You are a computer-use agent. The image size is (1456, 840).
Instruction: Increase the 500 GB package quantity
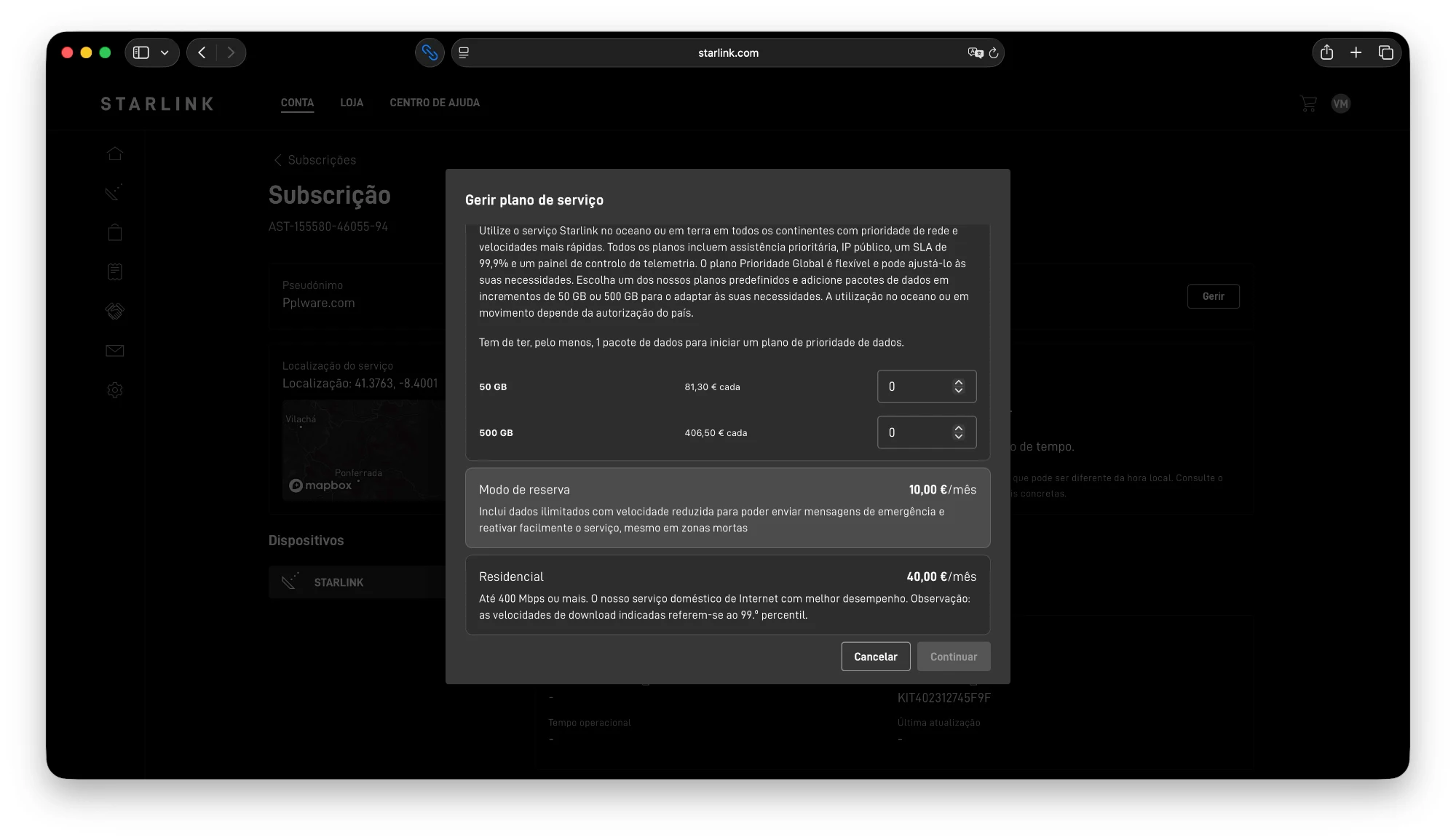point(959,428)
